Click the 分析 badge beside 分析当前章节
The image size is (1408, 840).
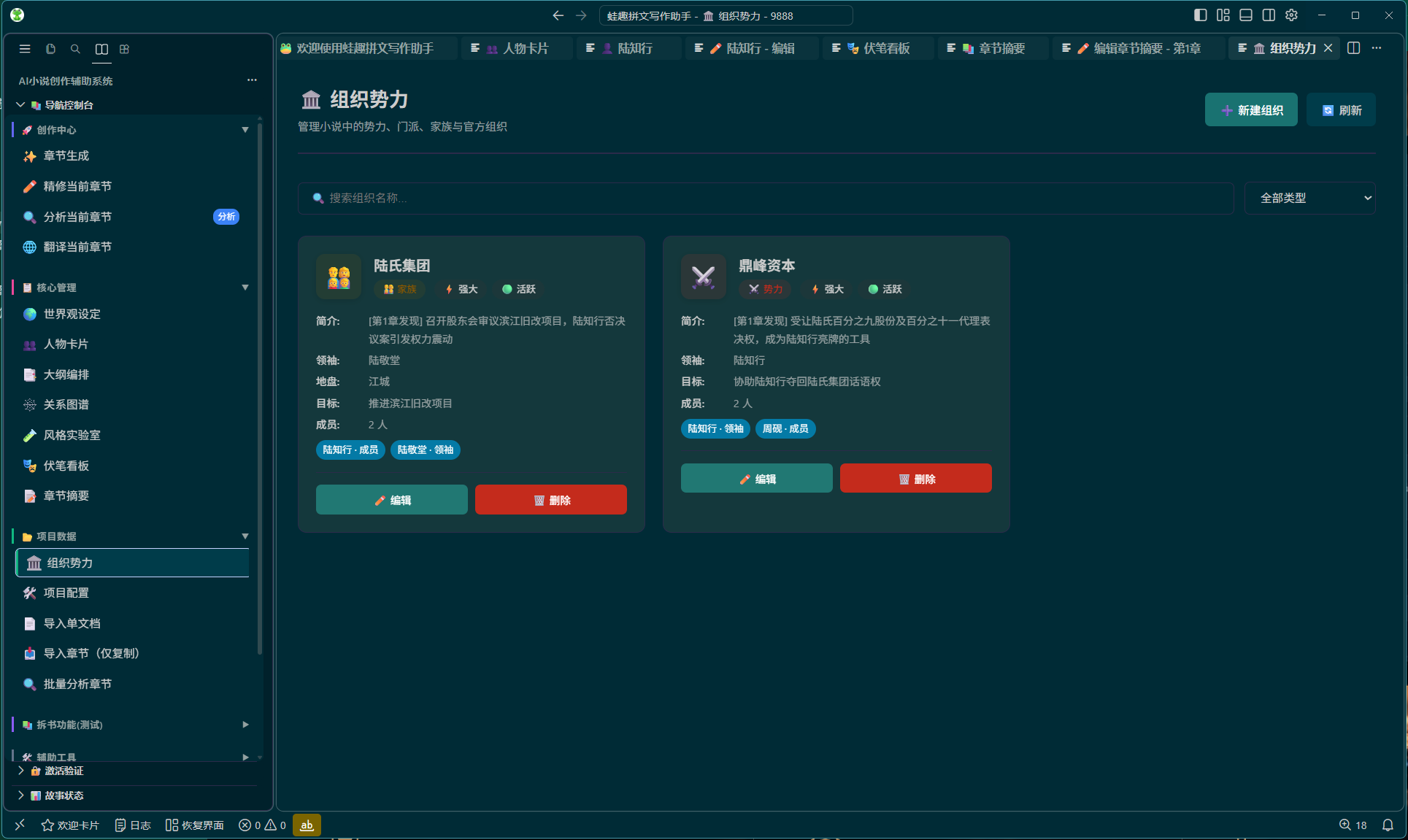226,217
